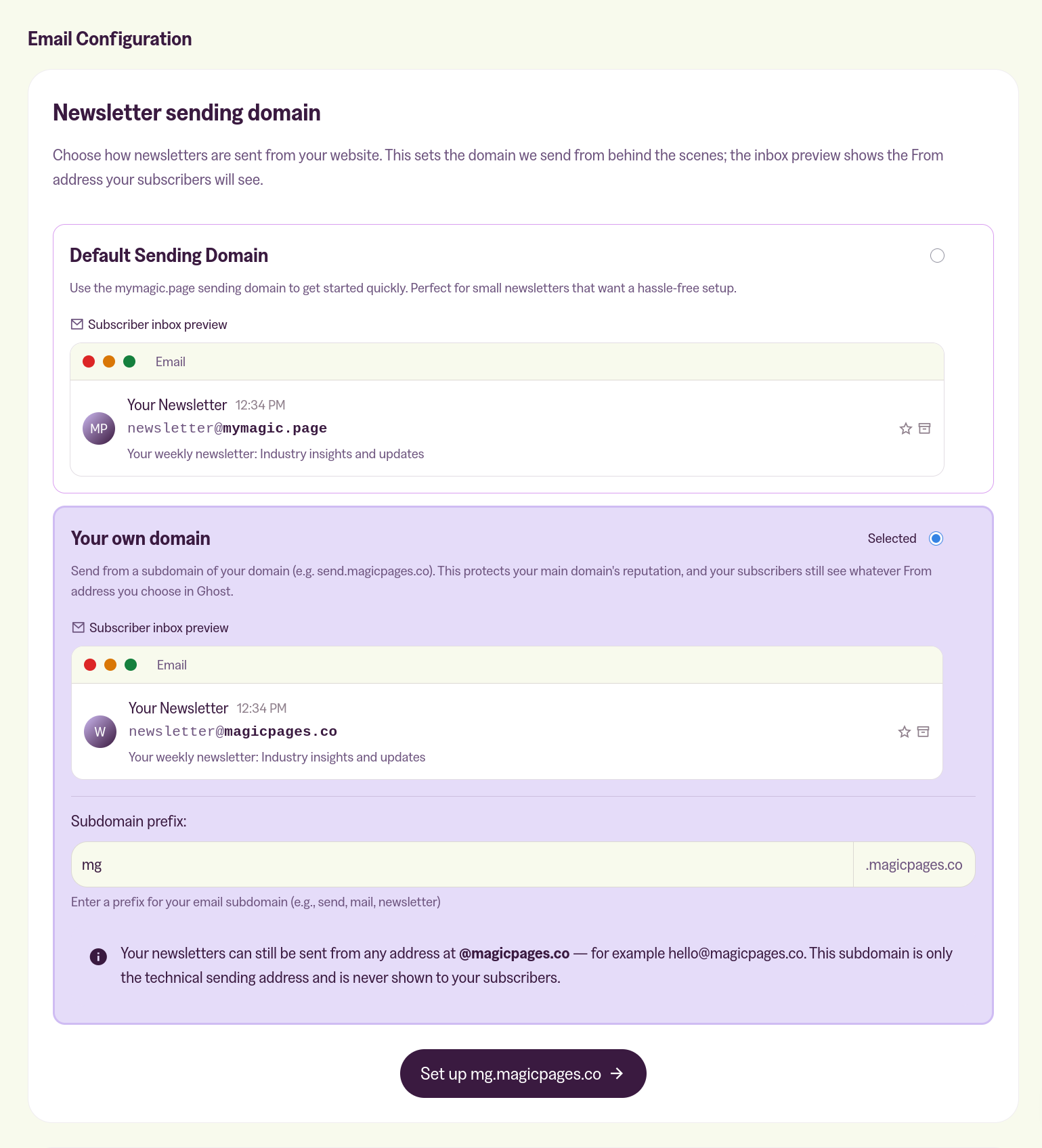
Task: Select the Your own domain radio button
Action: [936, 538]
